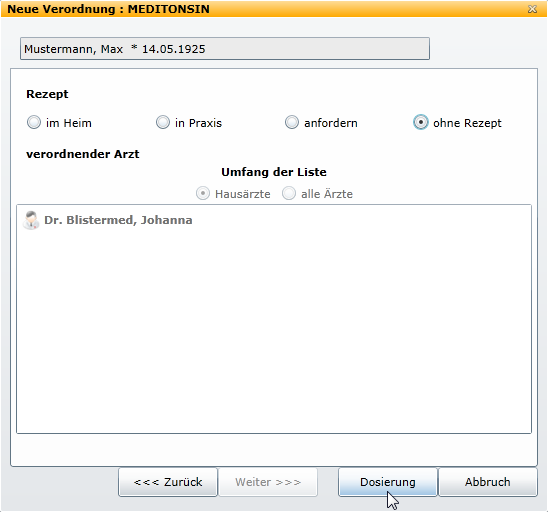Screen dimensions: 548x512
Task: Select the ohne Rezept radio button
Action: [x=421, y=123]
